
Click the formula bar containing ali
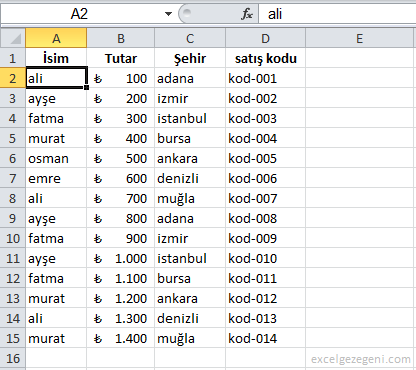[x=337, y=14]
